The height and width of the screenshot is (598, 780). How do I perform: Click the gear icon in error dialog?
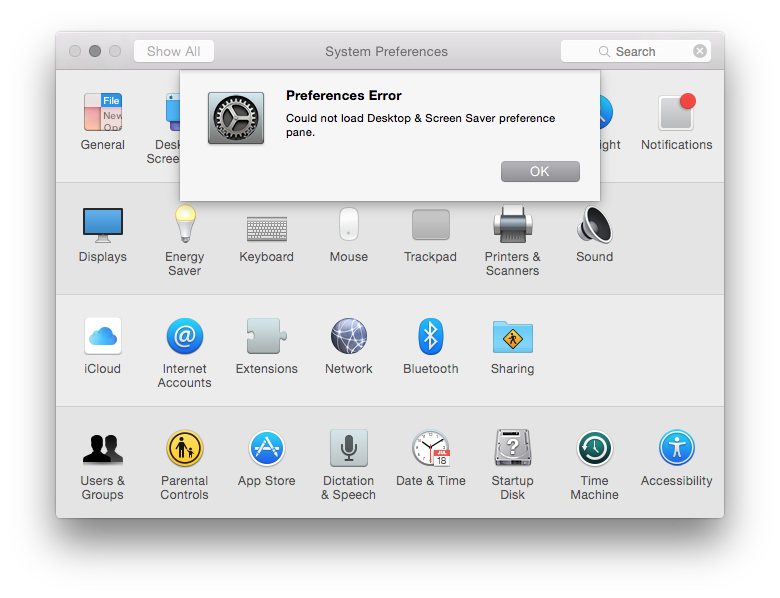tap(236, 118)
